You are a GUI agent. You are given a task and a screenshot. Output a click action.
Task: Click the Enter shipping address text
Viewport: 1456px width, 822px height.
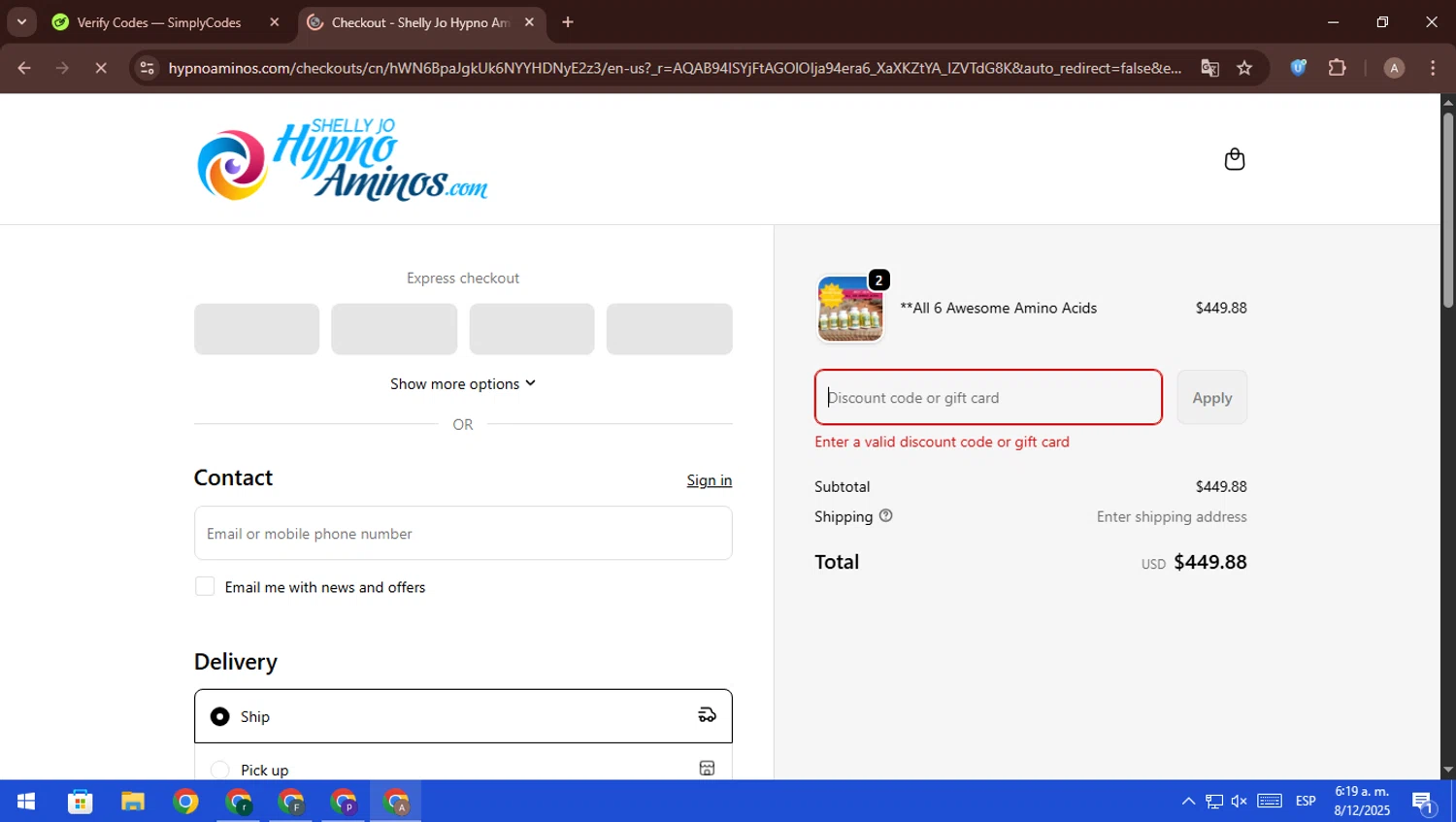[1172, 516]
